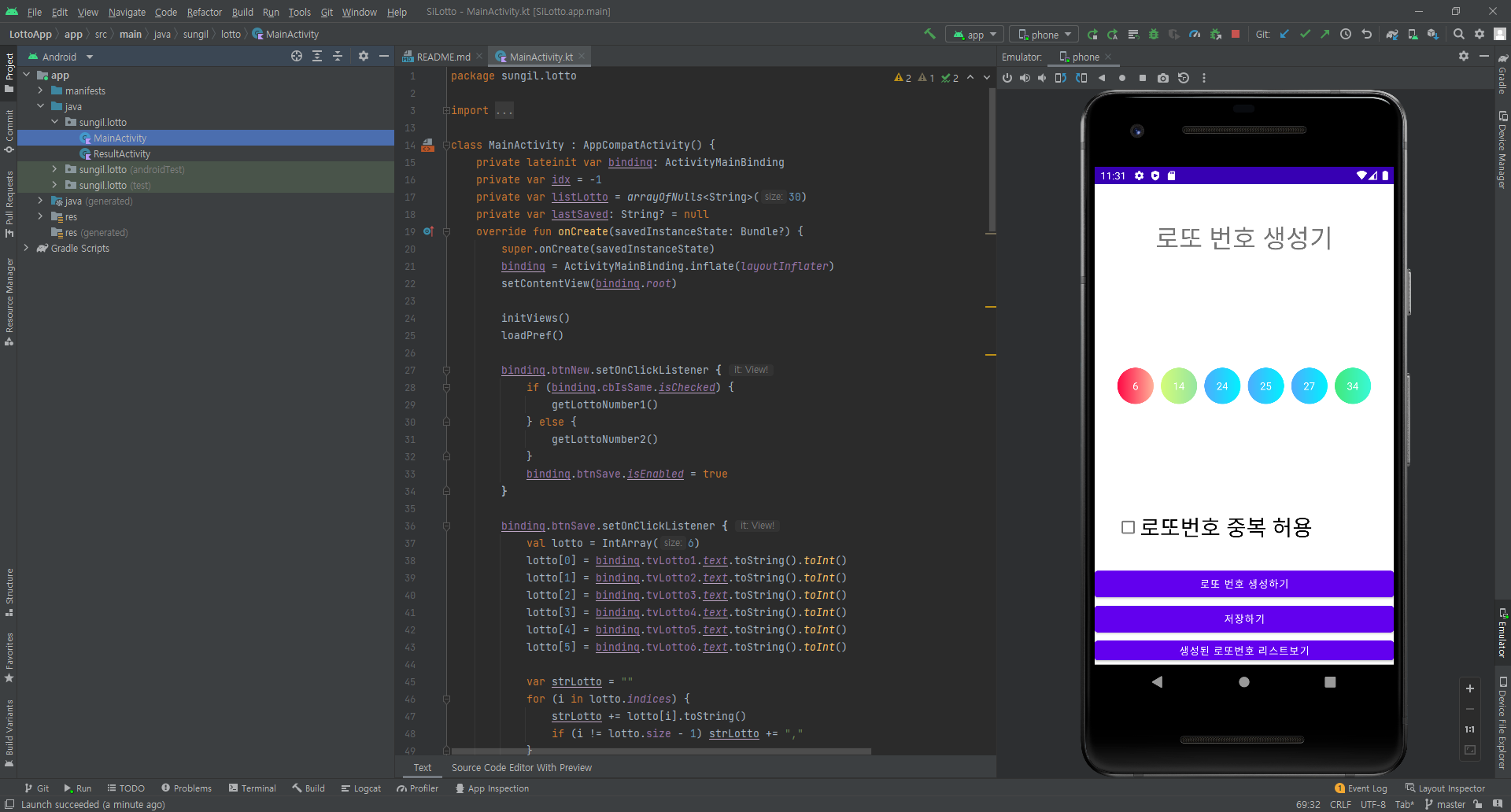Viewport: 1511px width, 812px height.
Task: Stop the running application
Action: 1236,34
